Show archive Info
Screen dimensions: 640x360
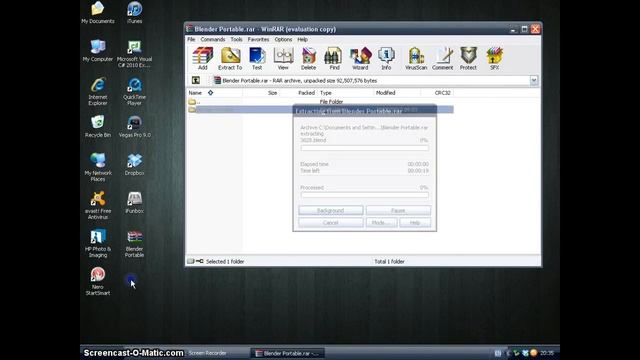pos(386,58)
